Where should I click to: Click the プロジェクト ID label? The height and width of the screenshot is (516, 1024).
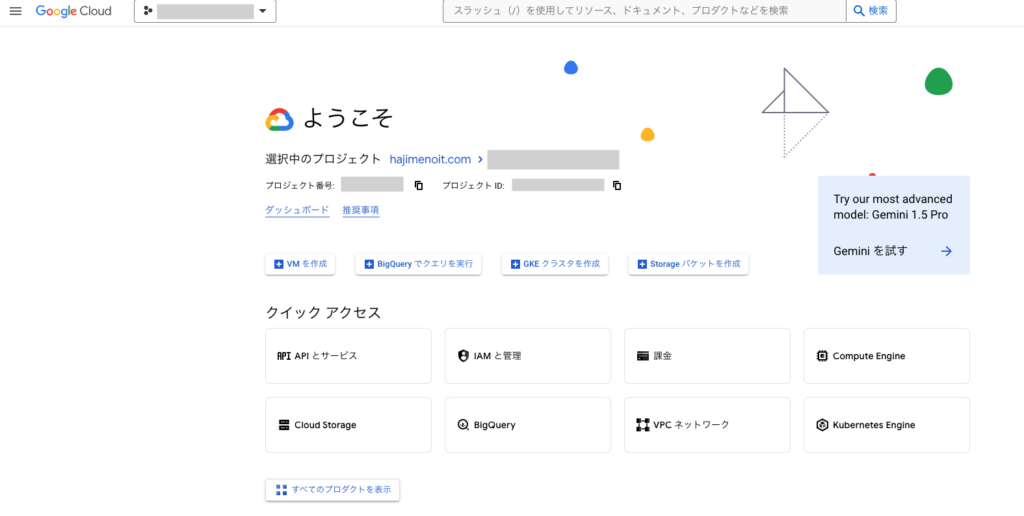473,185
